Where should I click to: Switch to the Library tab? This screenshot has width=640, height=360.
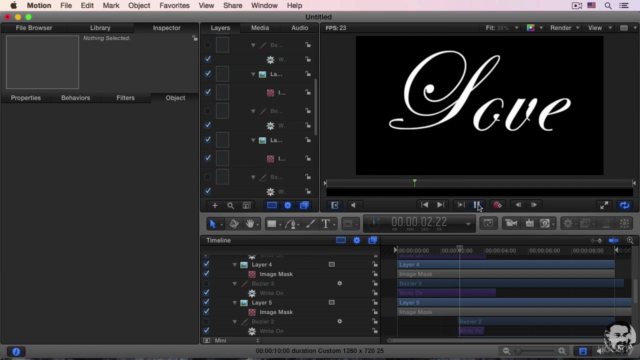(x=100, y=28)
